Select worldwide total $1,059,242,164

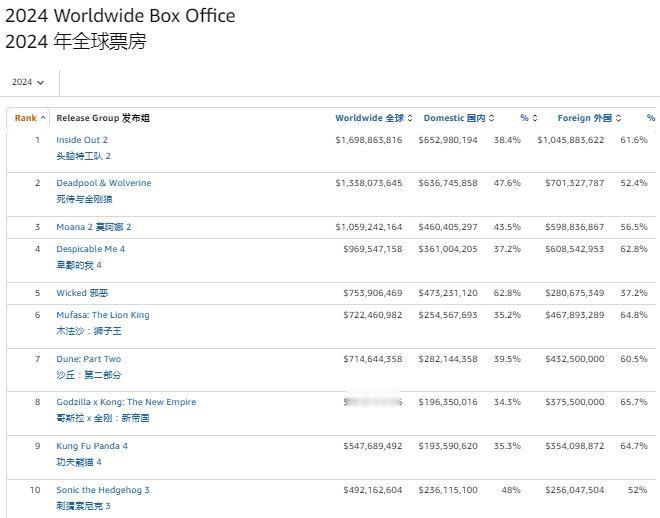coord(369,227)
